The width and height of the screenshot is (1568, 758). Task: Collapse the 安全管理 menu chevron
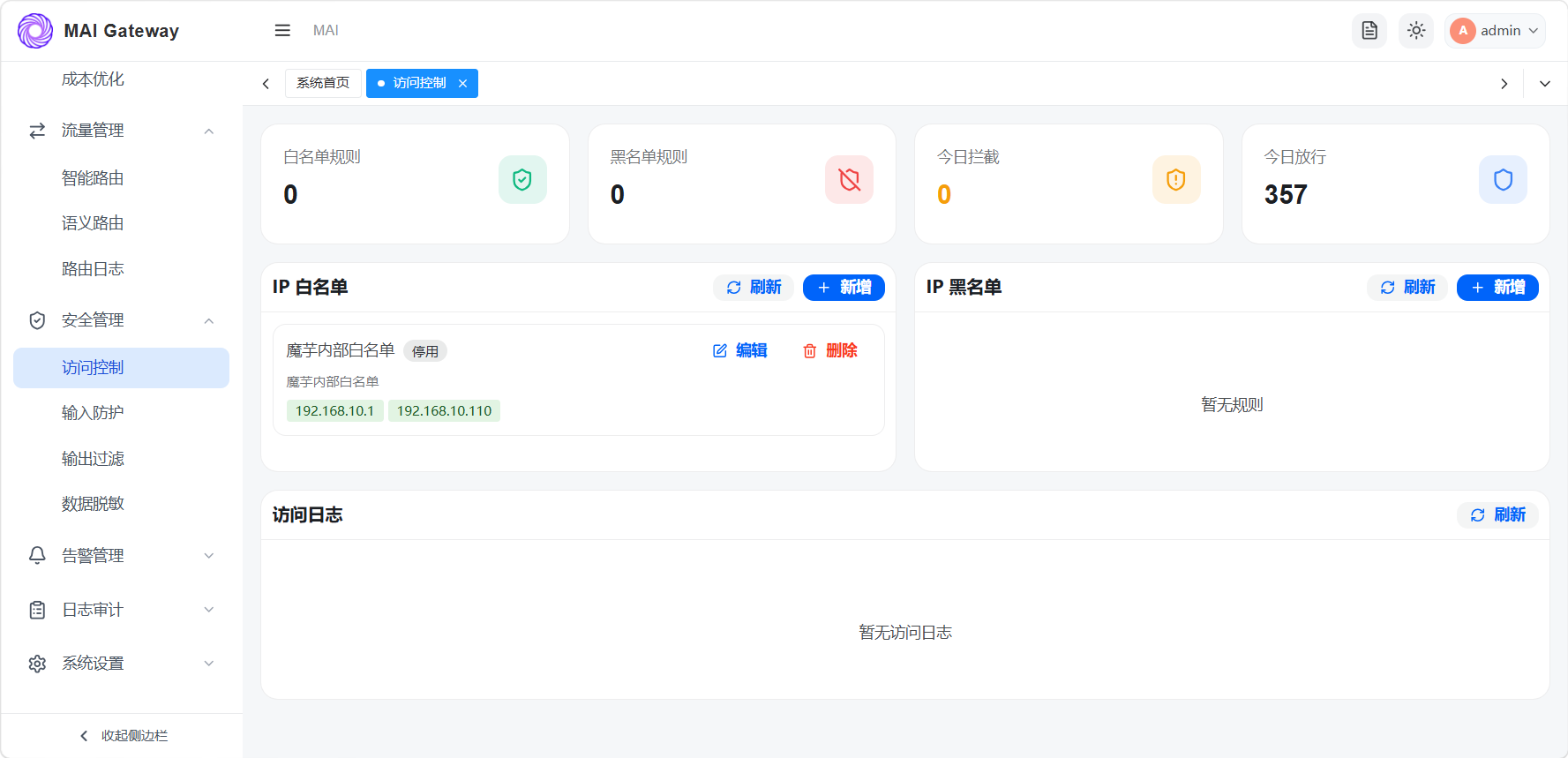(209, 321)
